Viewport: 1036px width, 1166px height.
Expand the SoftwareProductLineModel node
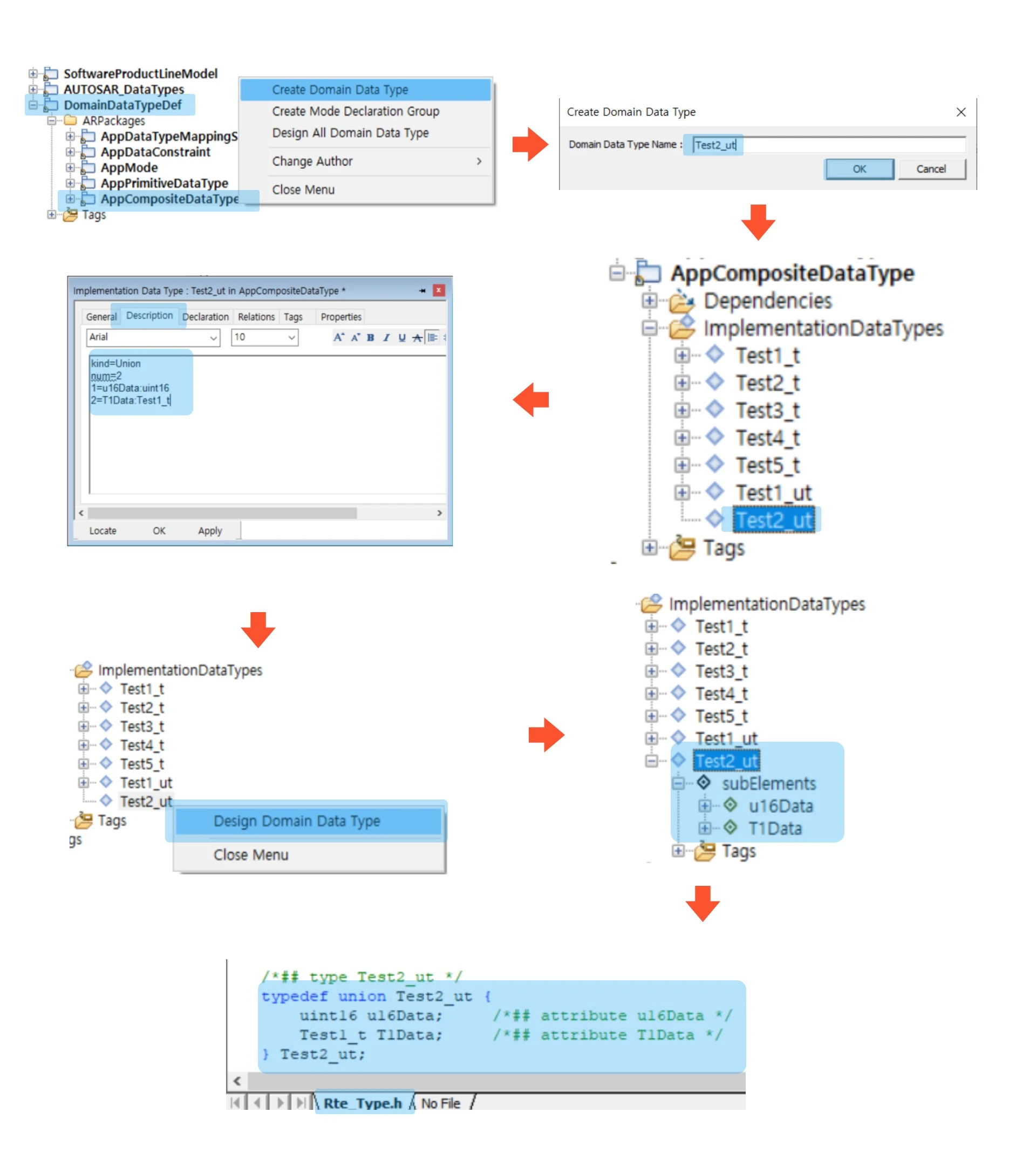33,73
